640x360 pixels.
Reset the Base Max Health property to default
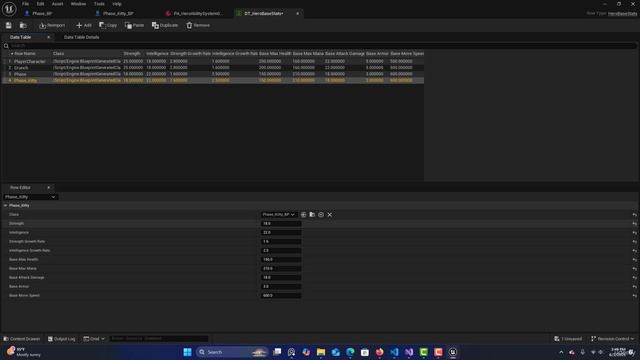click(x=634, y=260)
